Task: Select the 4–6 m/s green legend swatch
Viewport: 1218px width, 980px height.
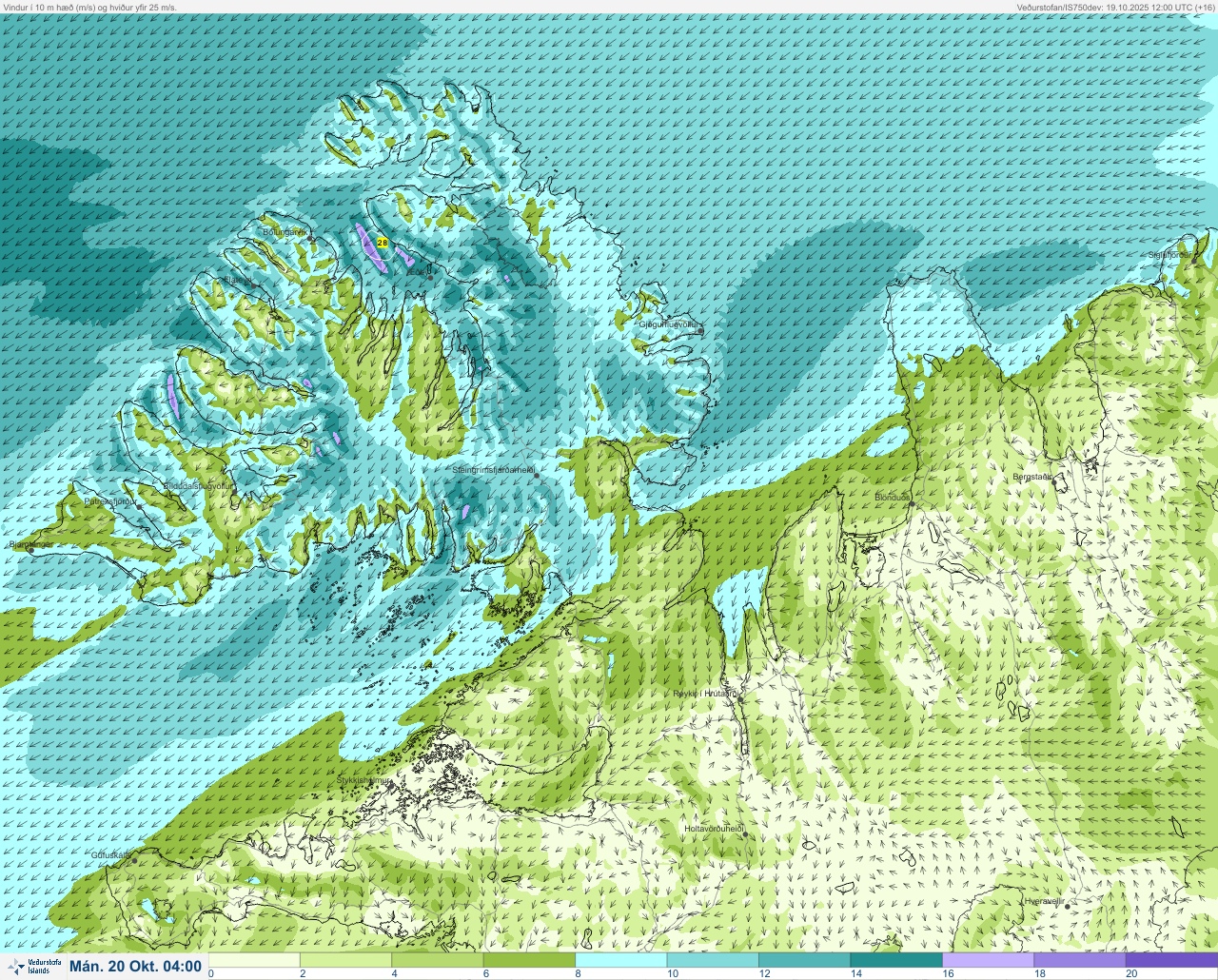Action: (437, 960)
